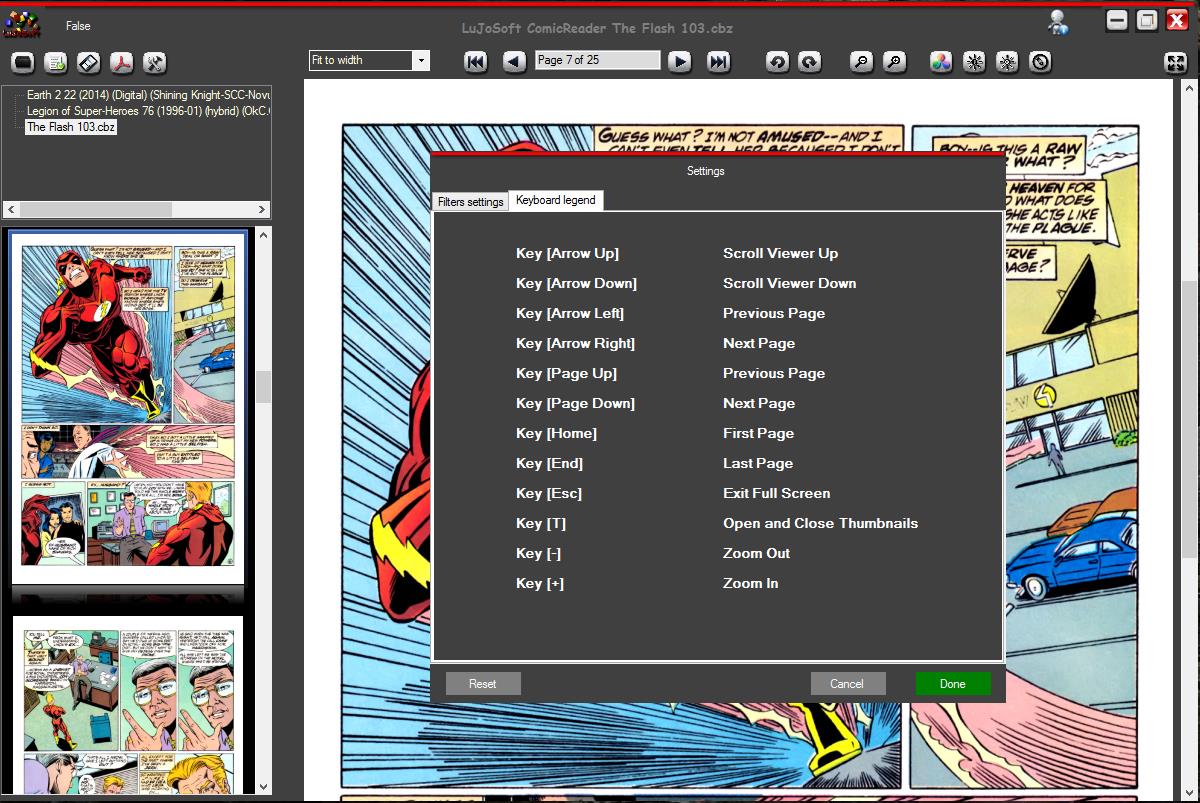
Task: Select the Keyboard legend tab
Action: point(556,200)
